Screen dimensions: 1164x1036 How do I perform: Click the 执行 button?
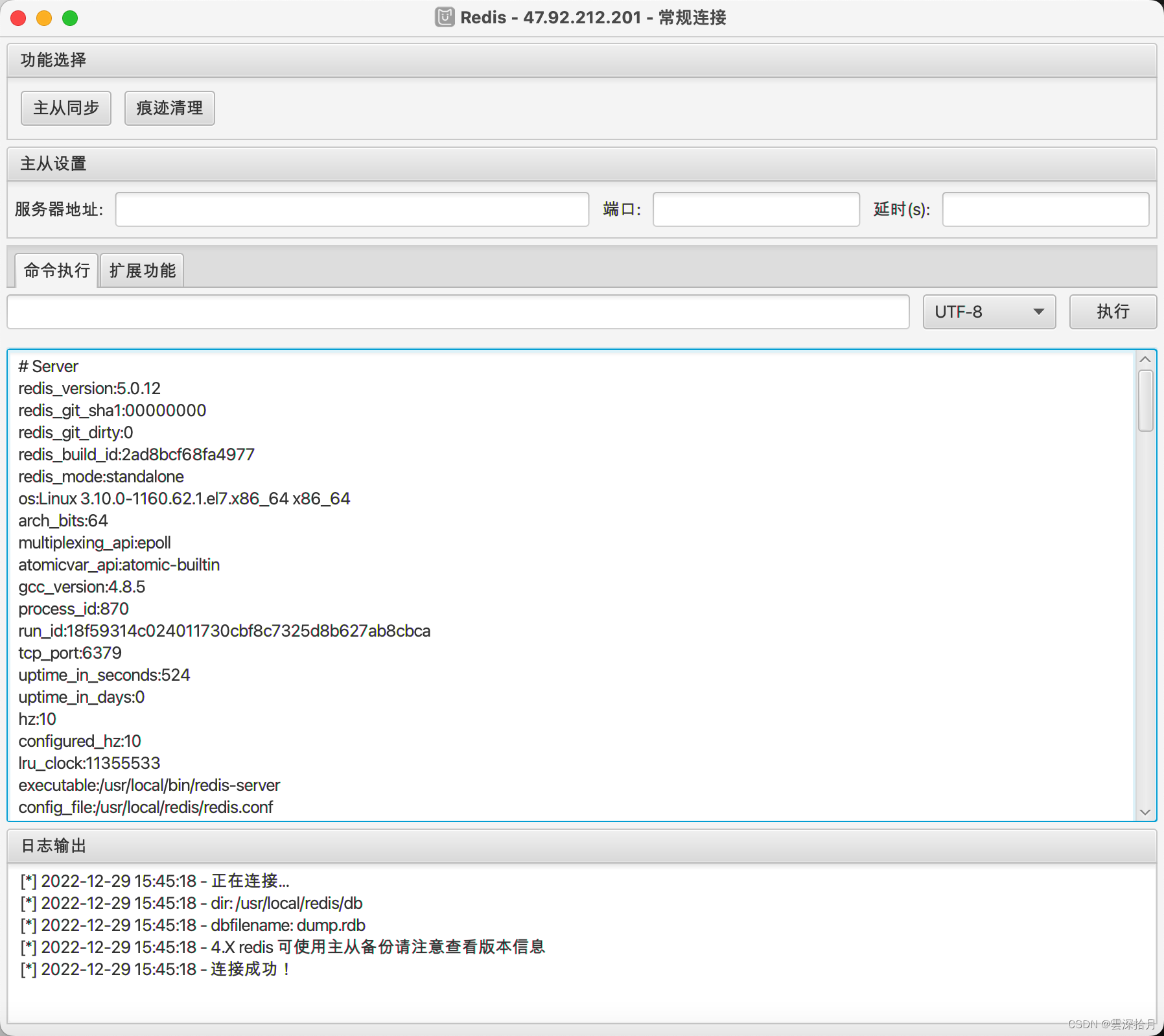click(1113, 312)
